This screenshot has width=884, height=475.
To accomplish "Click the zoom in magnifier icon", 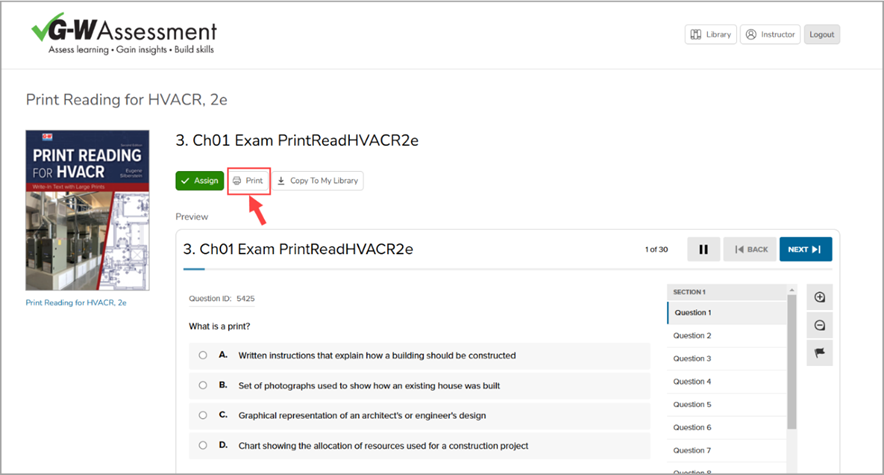I will (819, 297).
